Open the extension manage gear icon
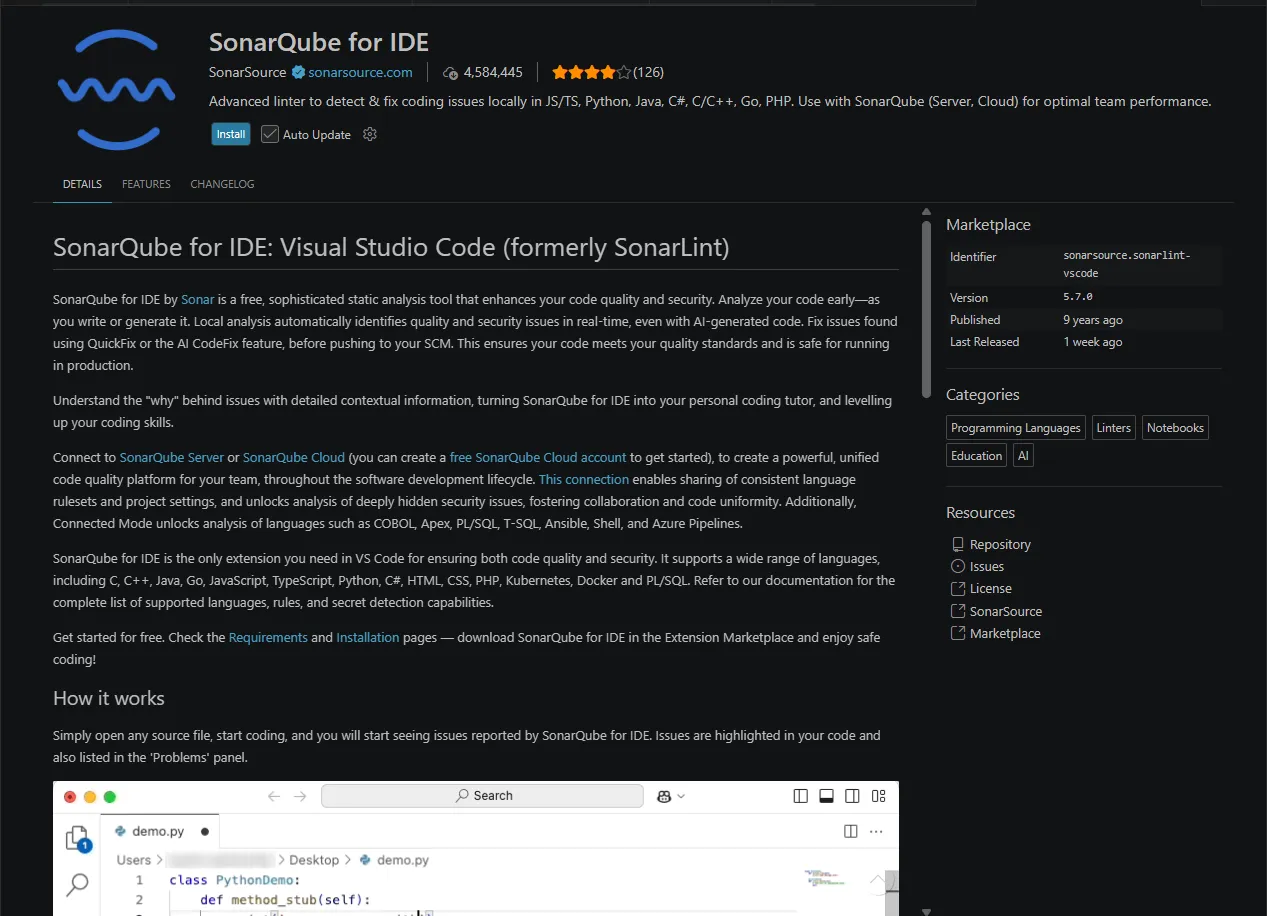 (370, 134)
